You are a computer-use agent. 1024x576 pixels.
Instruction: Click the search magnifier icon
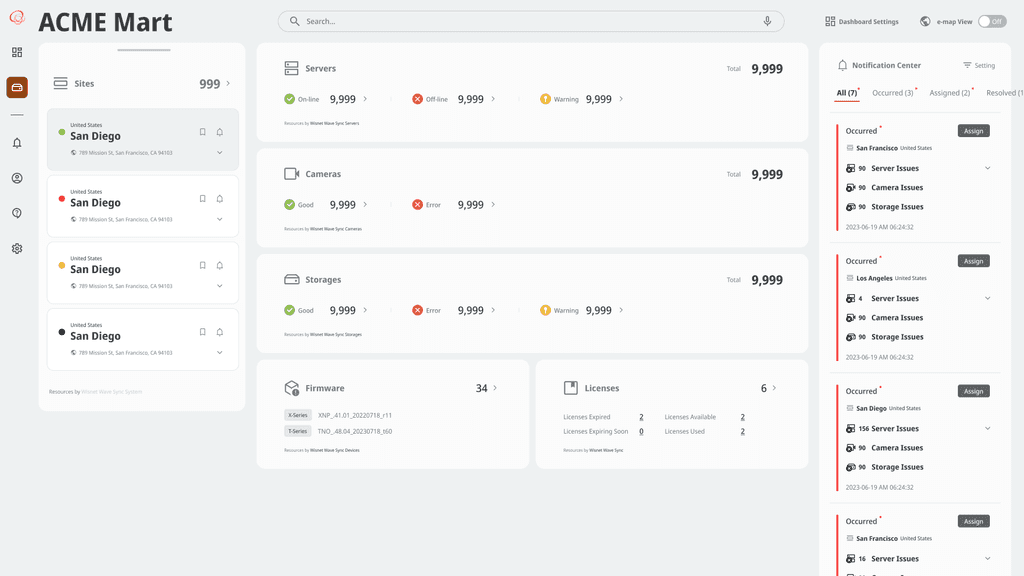(x=295, y=22)
